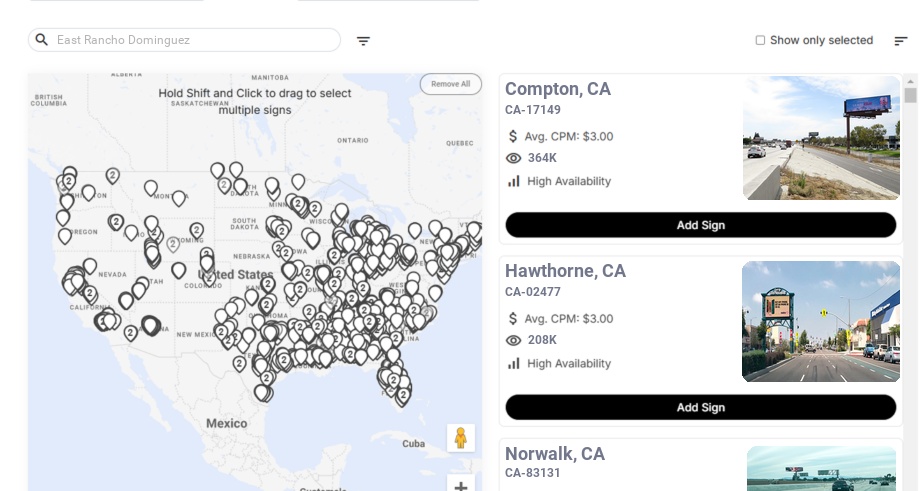Open the filter options icon beside search
This screenshot has width=920, height=491.
coord(363,41)
